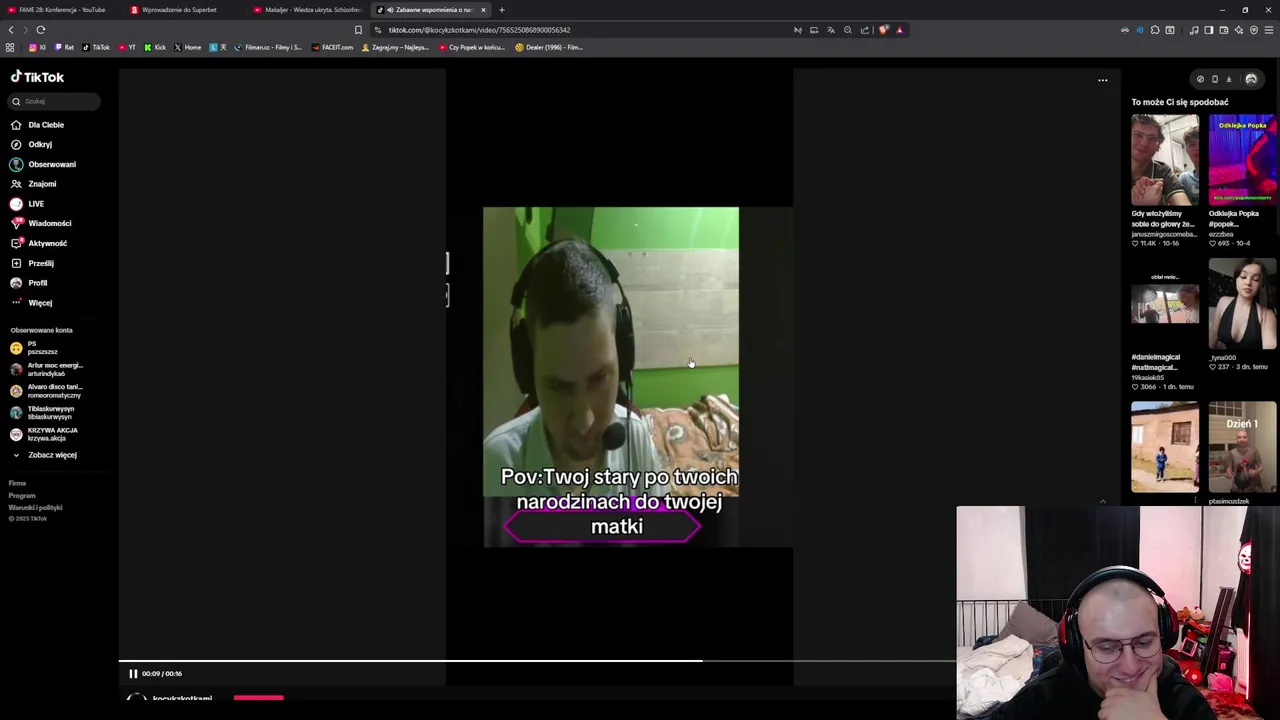This screenshot has width=1280, height=720.
Task: Open Brave Rewards triangle icon
Action: point(899,30)
